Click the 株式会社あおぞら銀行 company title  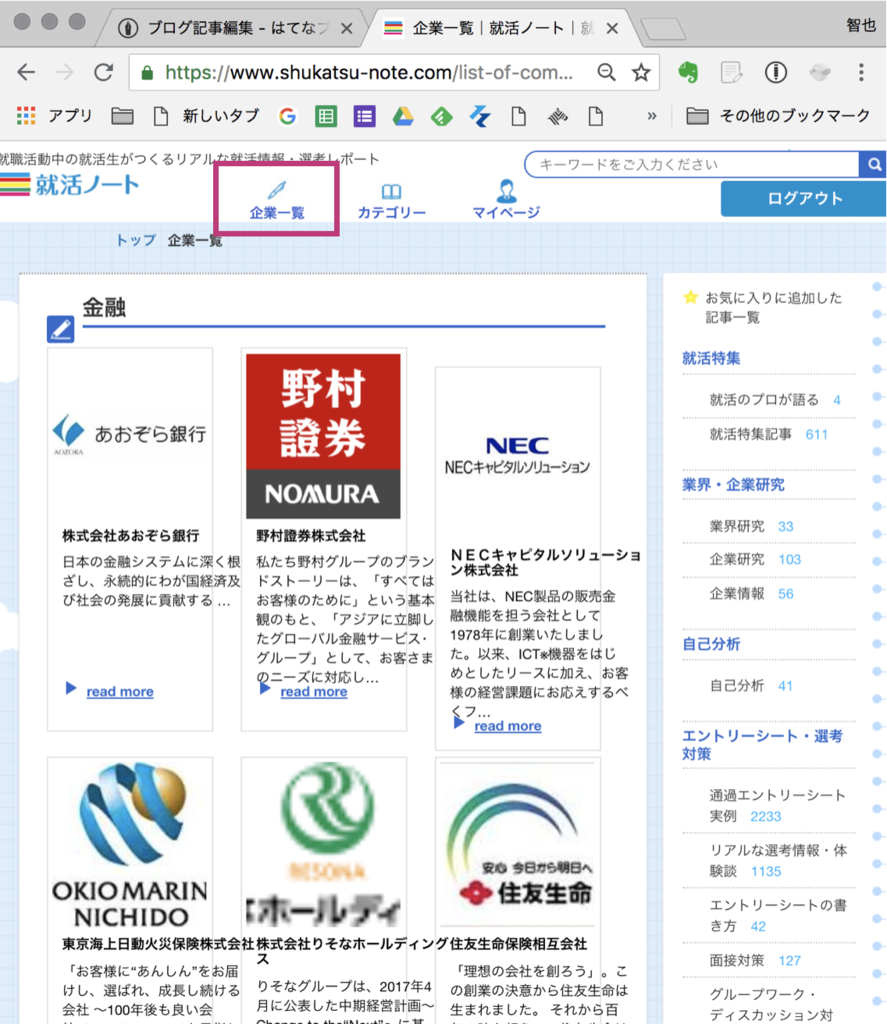click(131, 536)
